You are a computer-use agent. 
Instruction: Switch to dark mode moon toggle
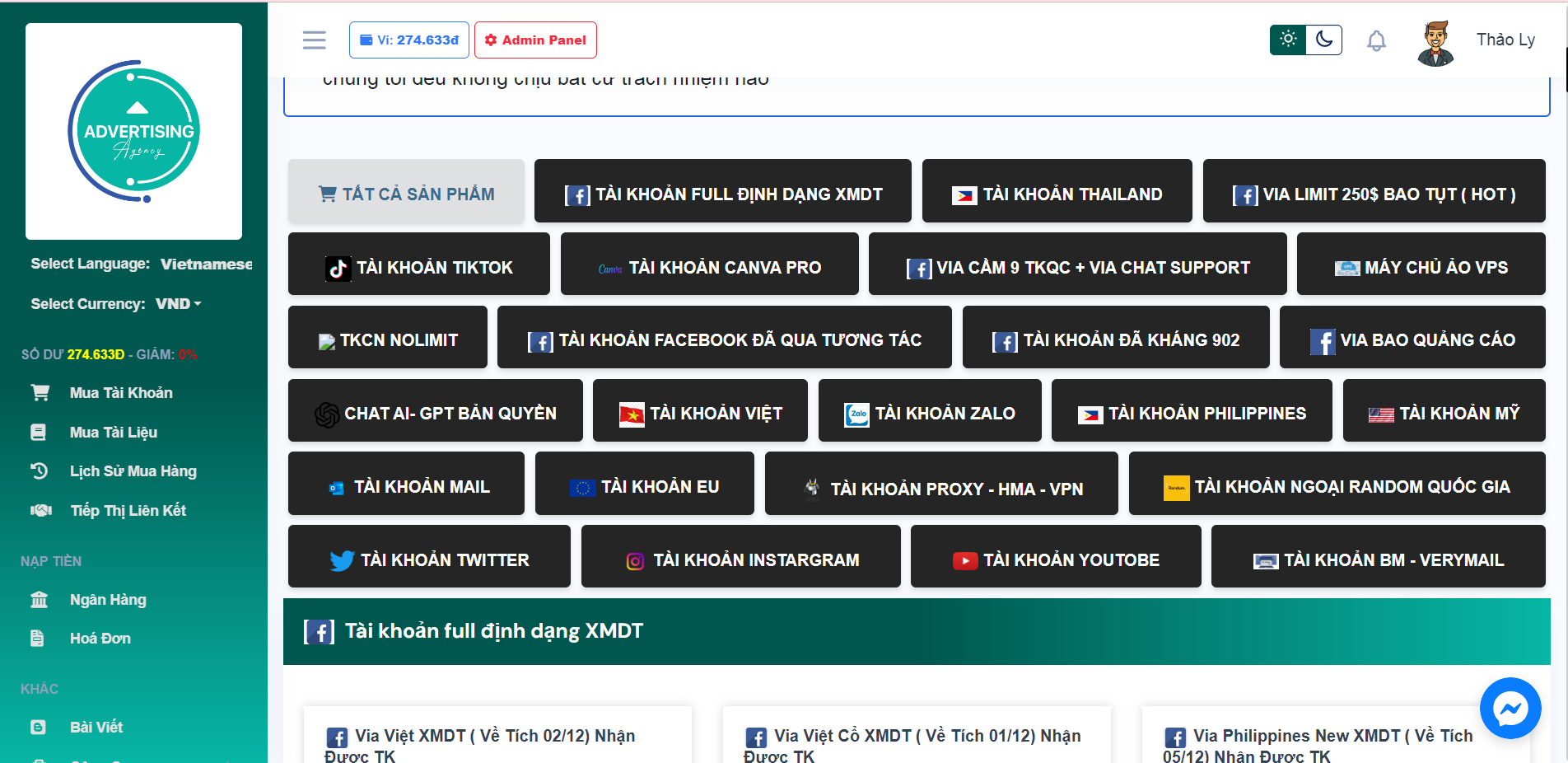pyautogui.click(x=1324, y=39)
